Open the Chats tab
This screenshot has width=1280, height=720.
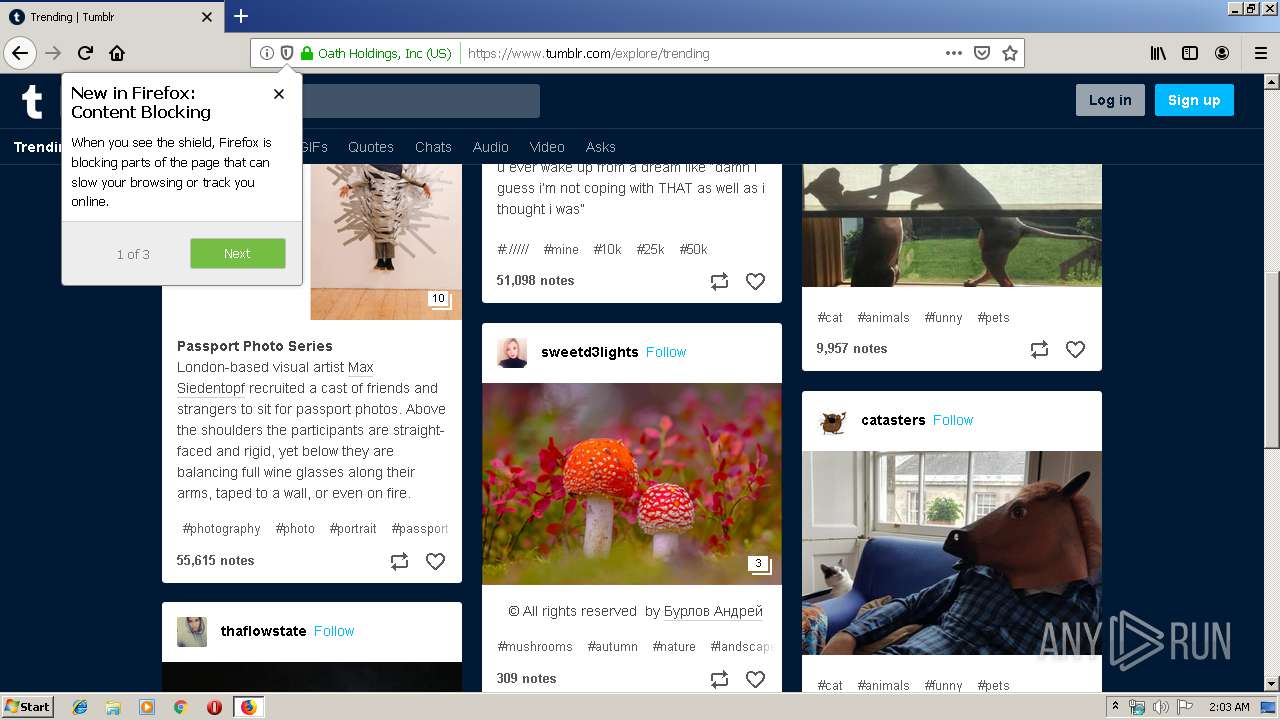click(433, 147)
